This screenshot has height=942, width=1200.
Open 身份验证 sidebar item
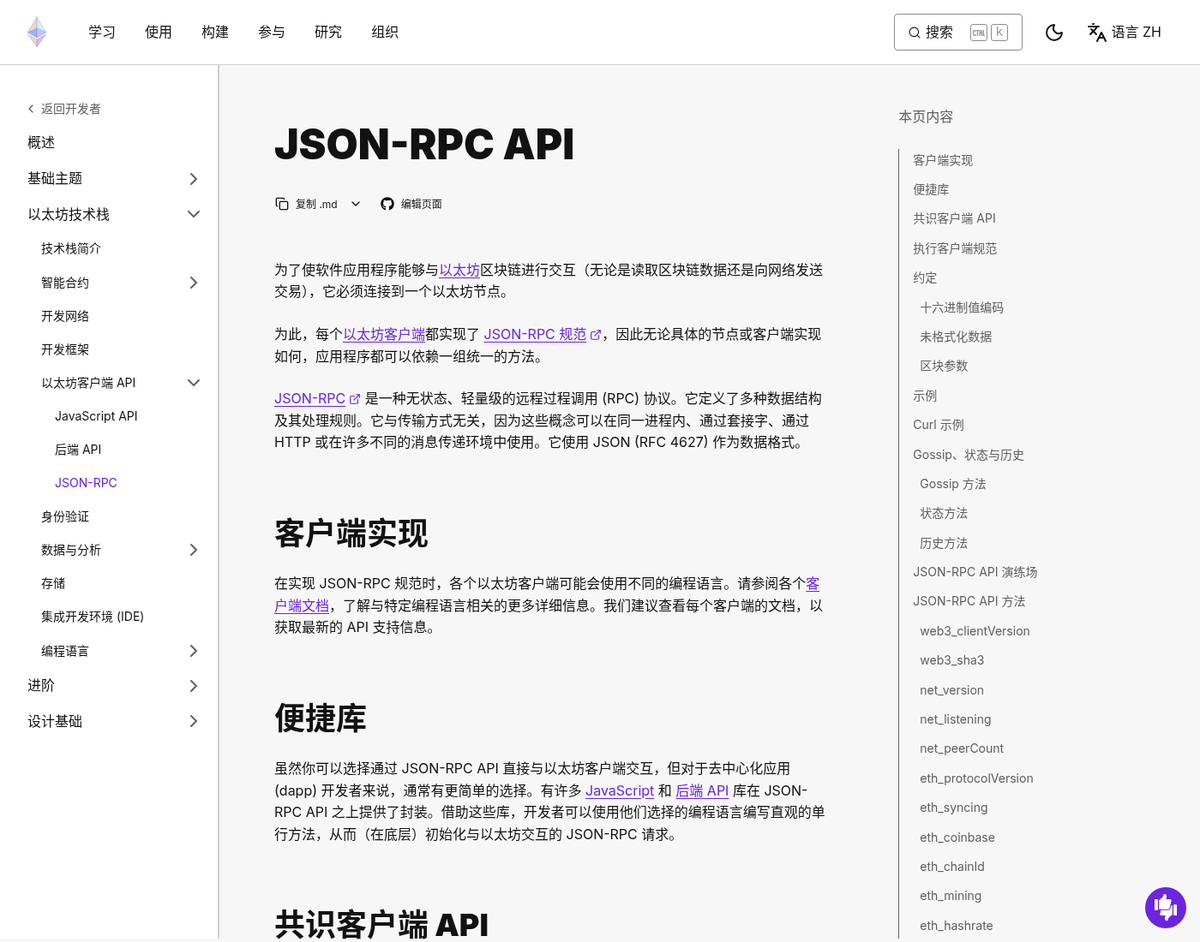click(65, 516)
